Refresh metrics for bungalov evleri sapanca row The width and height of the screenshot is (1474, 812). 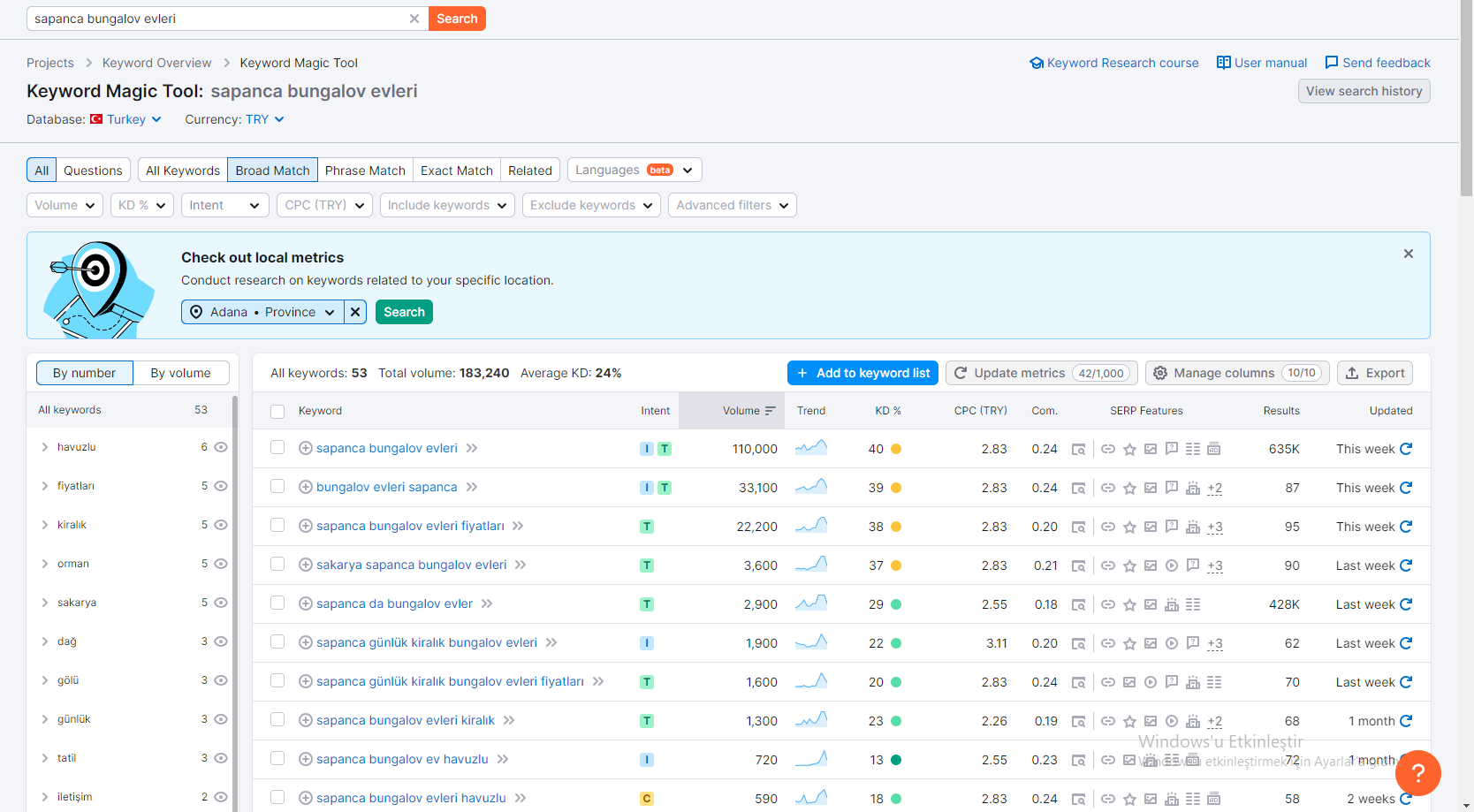click(x=1406, y=488)
